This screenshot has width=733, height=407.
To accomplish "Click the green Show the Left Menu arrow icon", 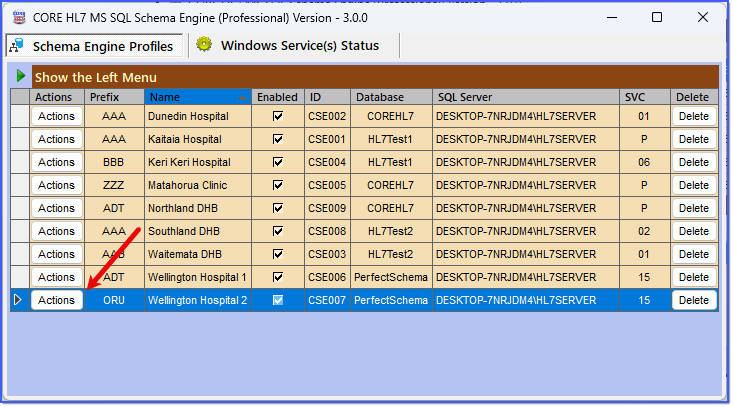I will coord(20,76).
